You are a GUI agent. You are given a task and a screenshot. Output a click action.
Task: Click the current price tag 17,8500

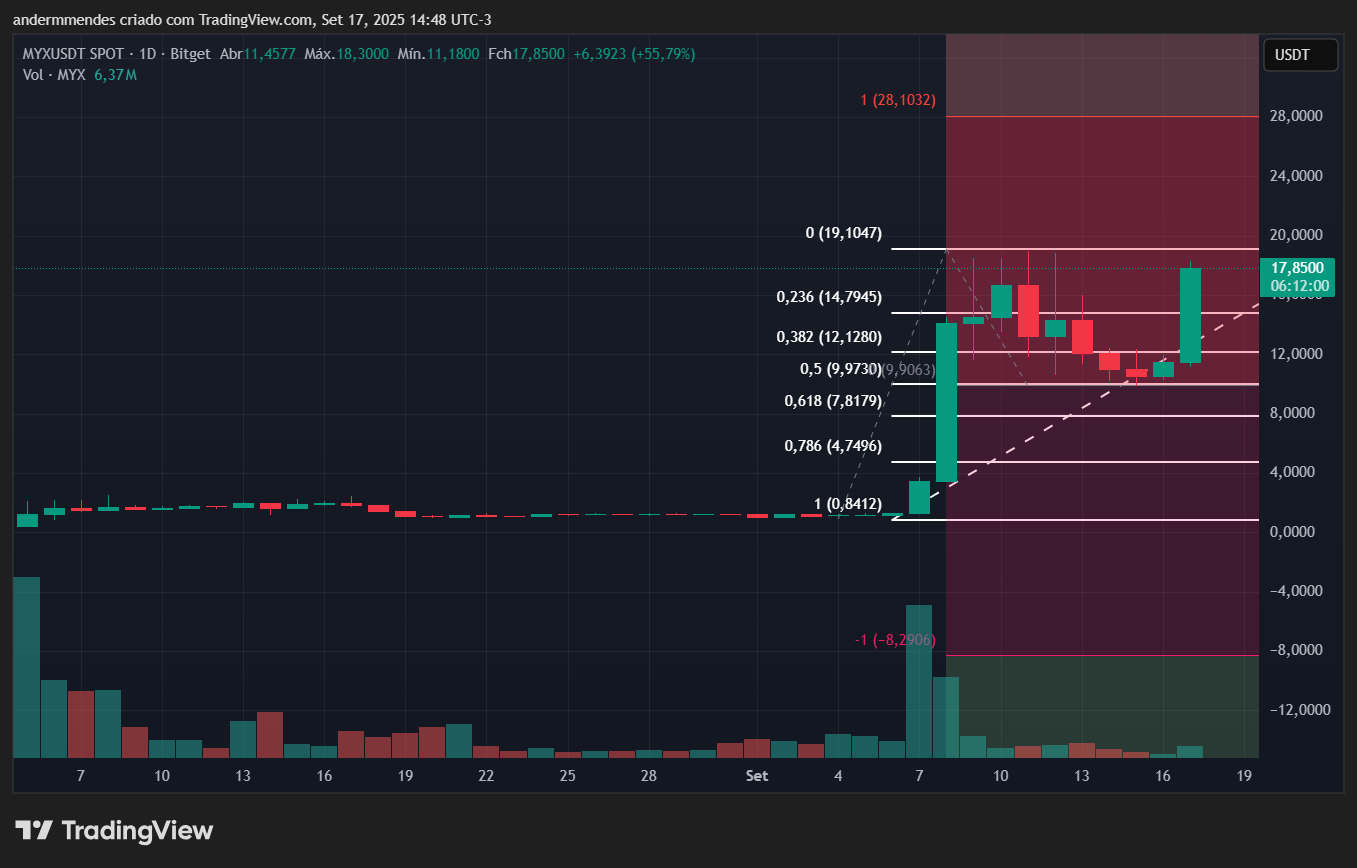click(1299, 268)
